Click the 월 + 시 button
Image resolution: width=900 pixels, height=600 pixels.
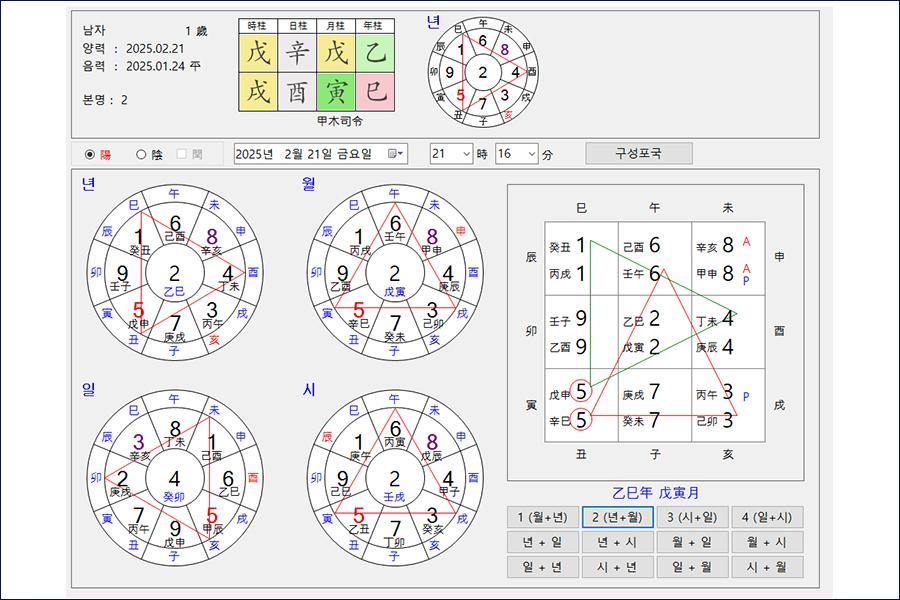(767, 542)
